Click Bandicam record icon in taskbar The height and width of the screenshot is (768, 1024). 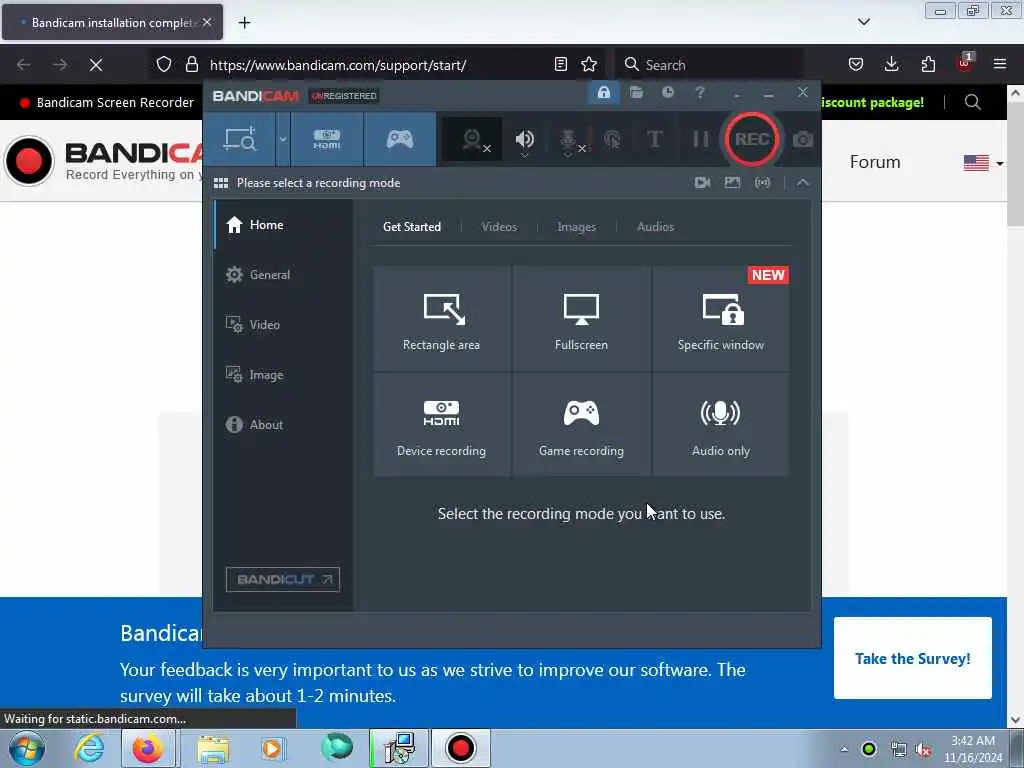coord(460,748)
